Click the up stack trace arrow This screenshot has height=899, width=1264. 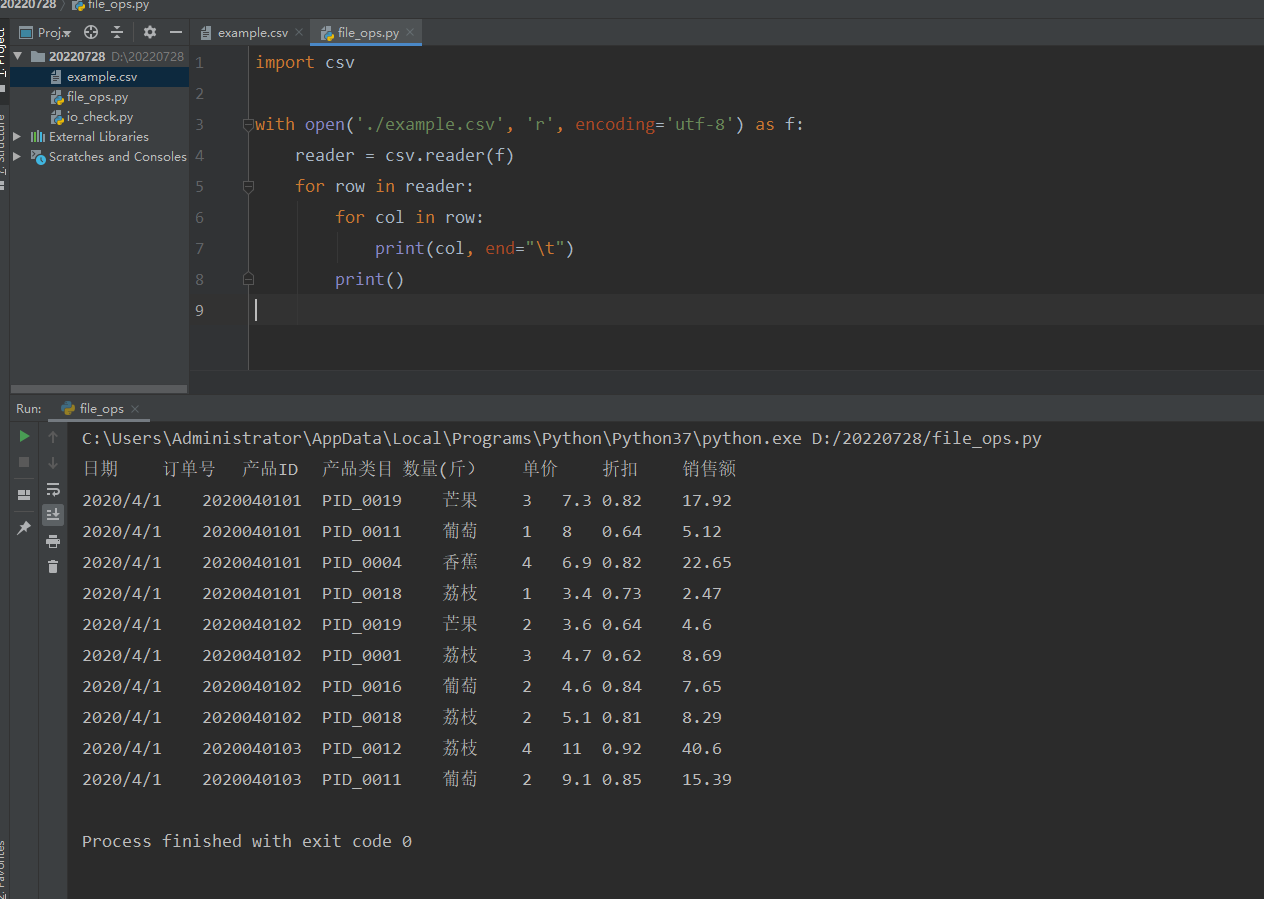click(53, 436)
